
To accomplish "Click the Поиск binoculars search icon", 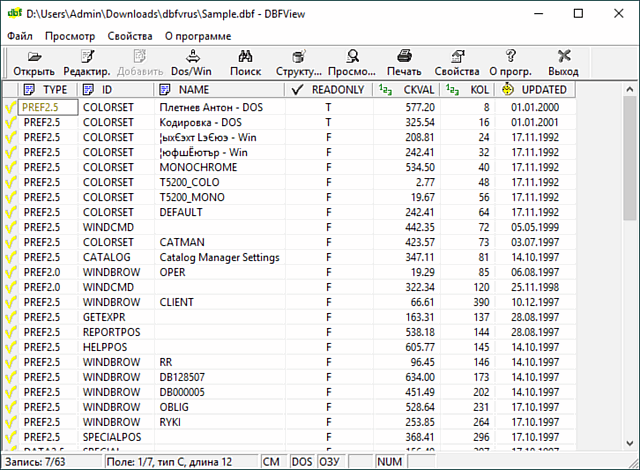I will coord(245,57).
